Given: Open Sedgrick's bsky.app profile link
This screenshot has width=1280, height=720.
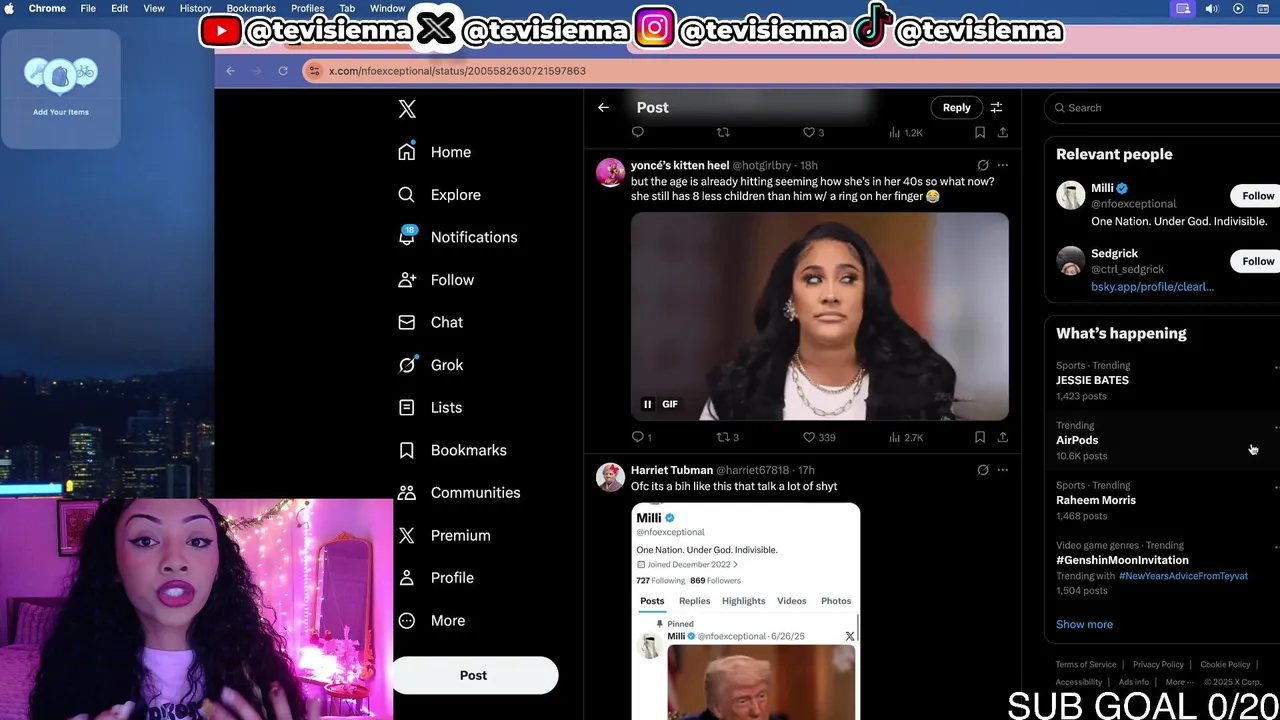Looking at the screenshot, I should [x=1152, y=287].
